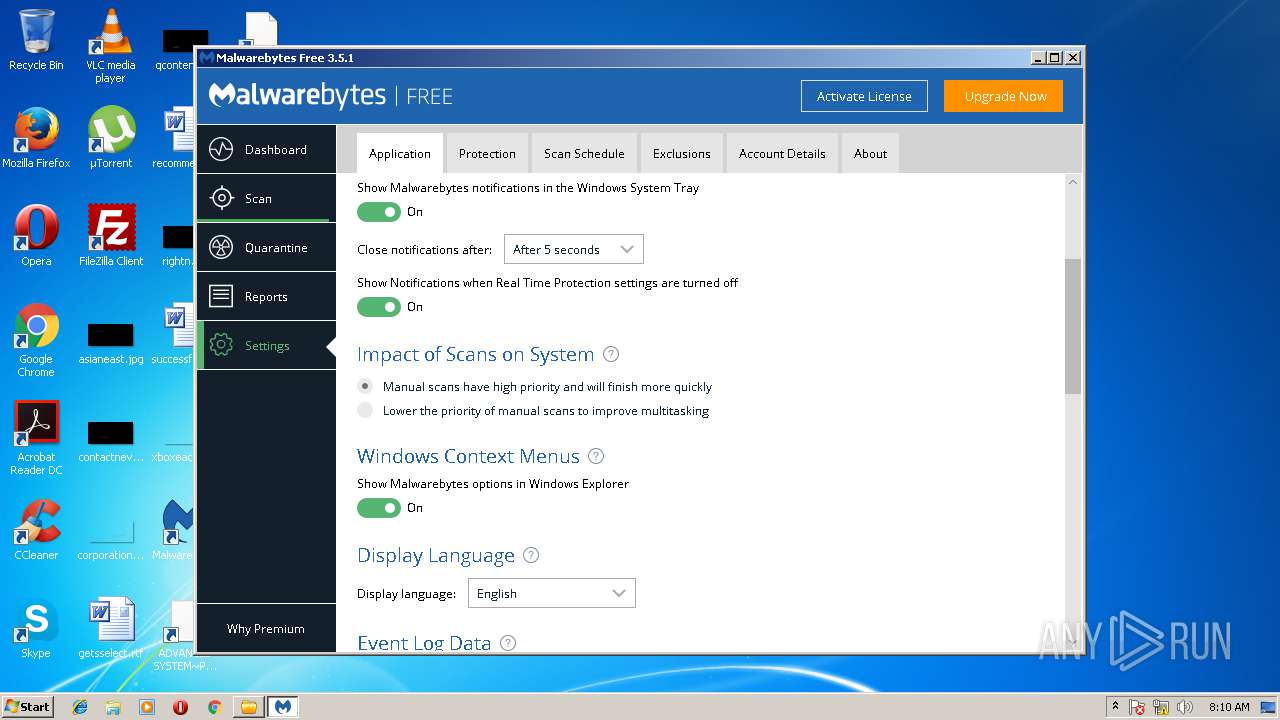
Task: Open getsselect.rtf desktop document
Action: 110,628
